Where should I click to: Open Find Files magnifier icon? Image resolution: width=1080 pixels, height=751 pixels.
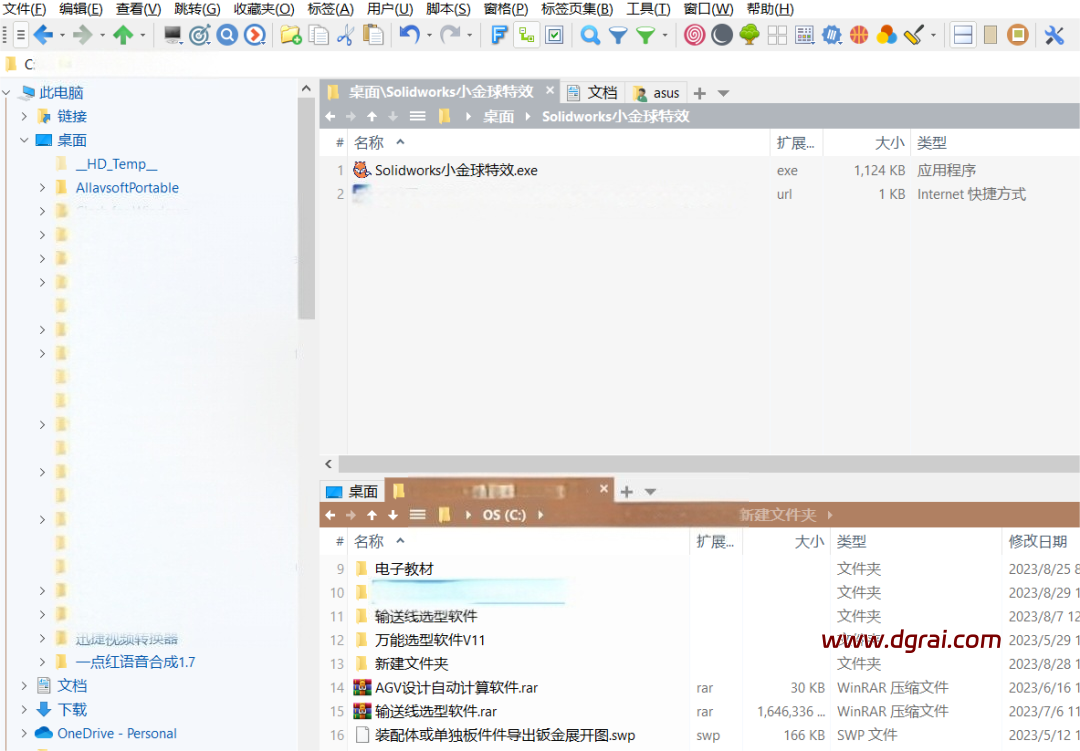pyautogui.click(x=591, y=35)
